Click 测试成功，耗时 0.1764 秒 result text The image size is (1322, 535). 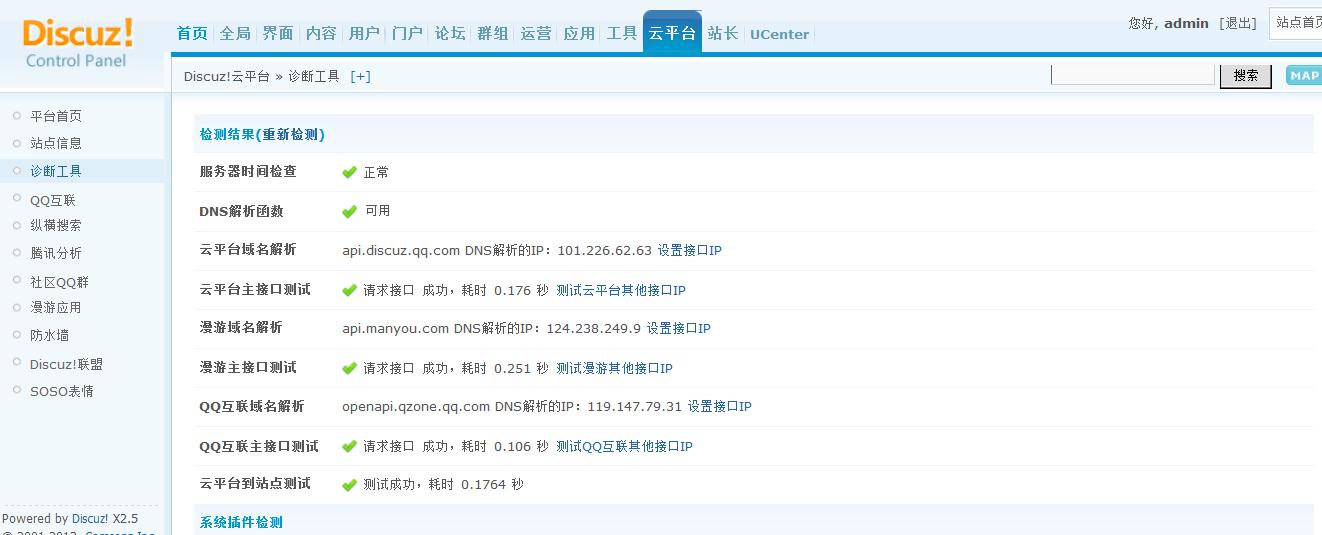(x=443, y=484)
